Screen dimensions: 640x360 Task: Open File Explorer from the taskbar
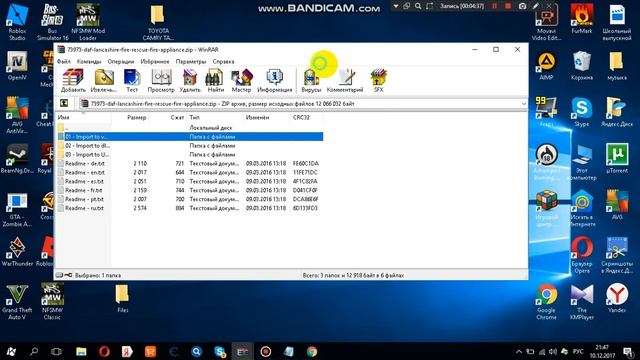(x=81, y=351)
